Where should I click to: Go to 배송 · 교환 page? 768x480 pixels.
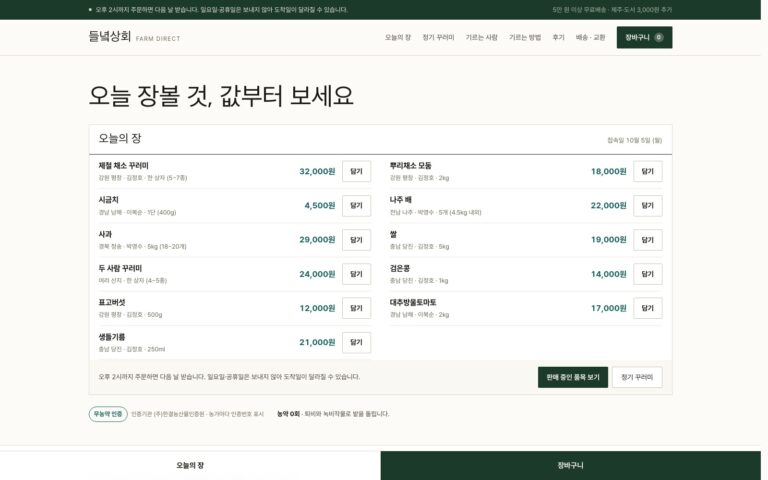point(590,37)
